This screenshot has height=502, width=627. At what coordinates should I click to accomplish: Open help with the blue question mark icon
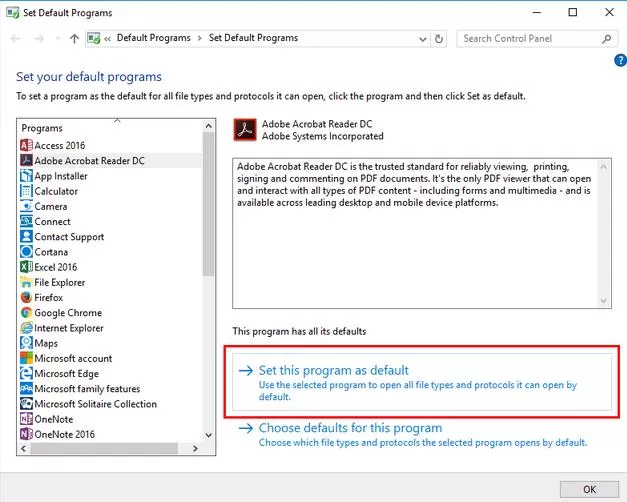pos(620,60)
